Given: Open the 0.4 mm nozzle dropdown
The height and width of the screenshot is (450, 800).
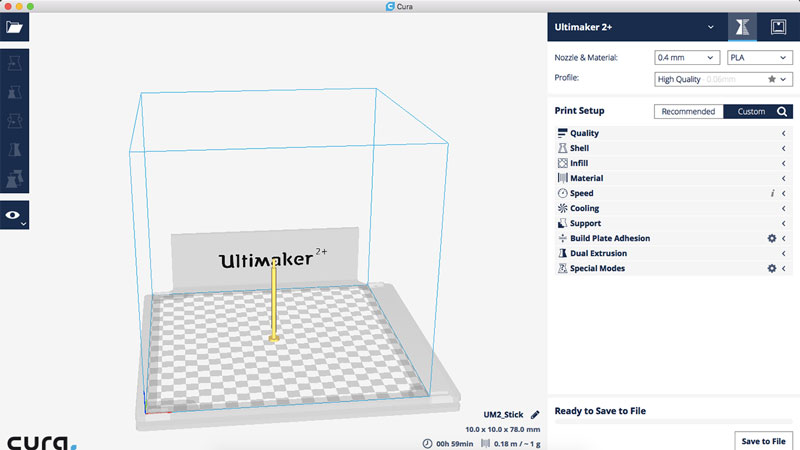Looking at the screenshot, I should (687, 58).
